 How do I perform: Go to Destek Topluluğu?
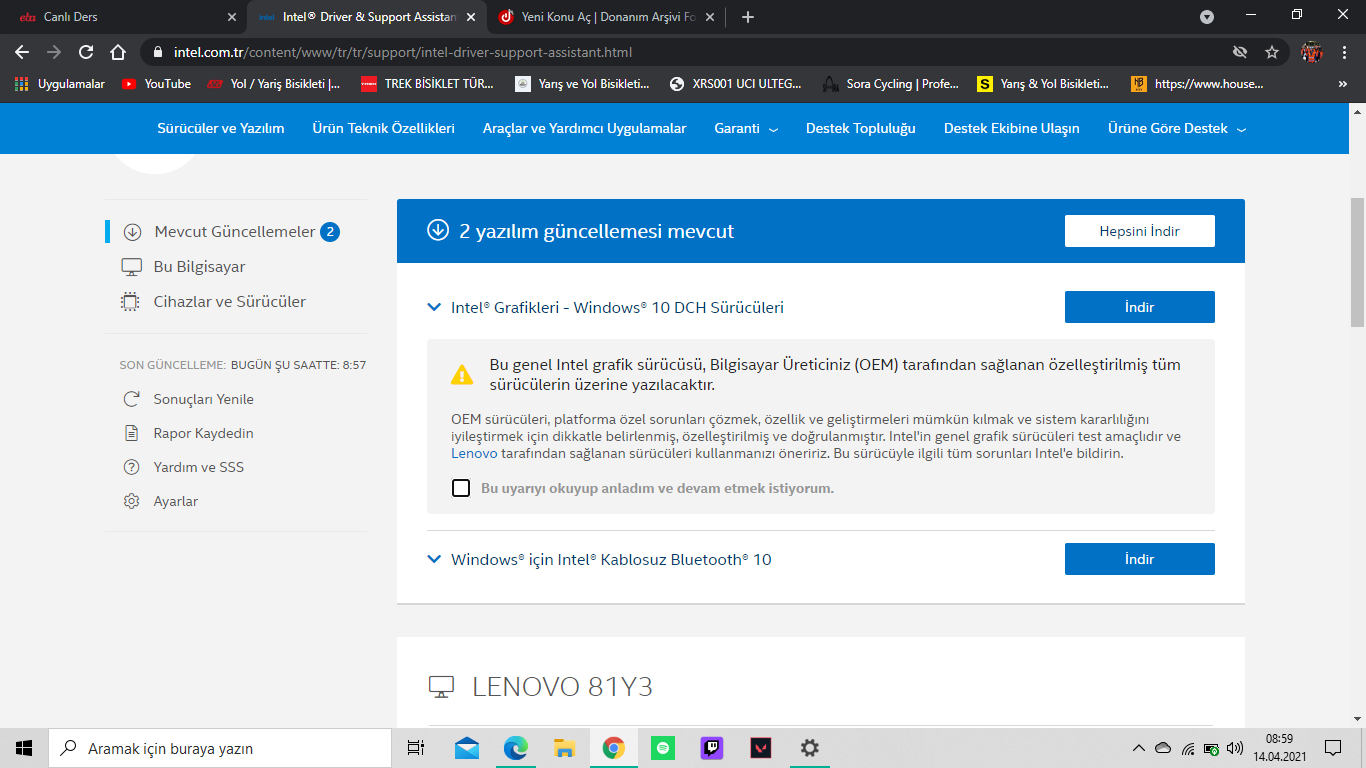pos(861,128)
